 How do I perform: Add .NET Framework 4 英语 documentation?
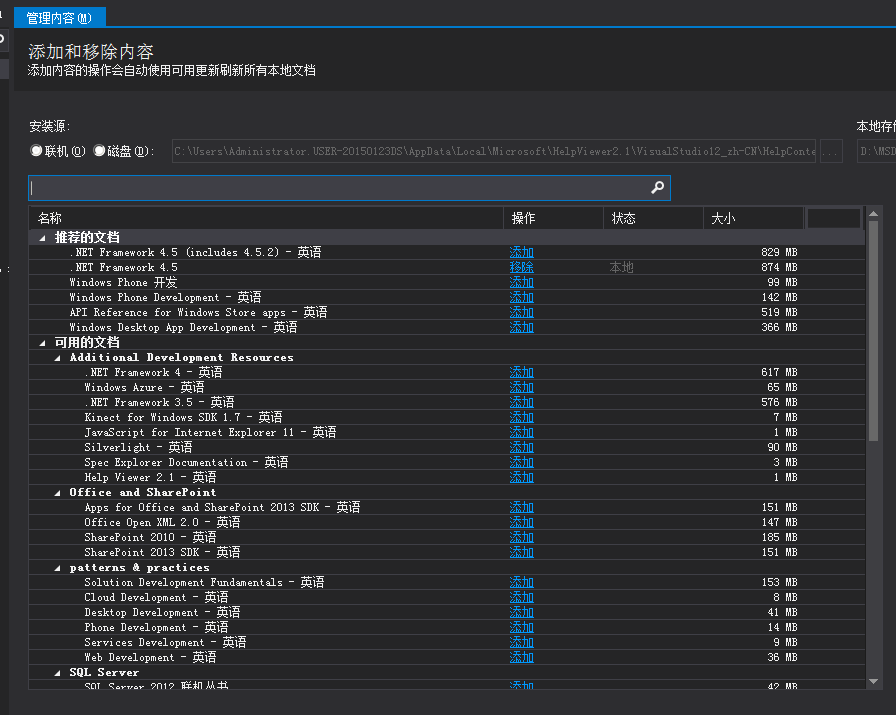[x=521, y=372]
